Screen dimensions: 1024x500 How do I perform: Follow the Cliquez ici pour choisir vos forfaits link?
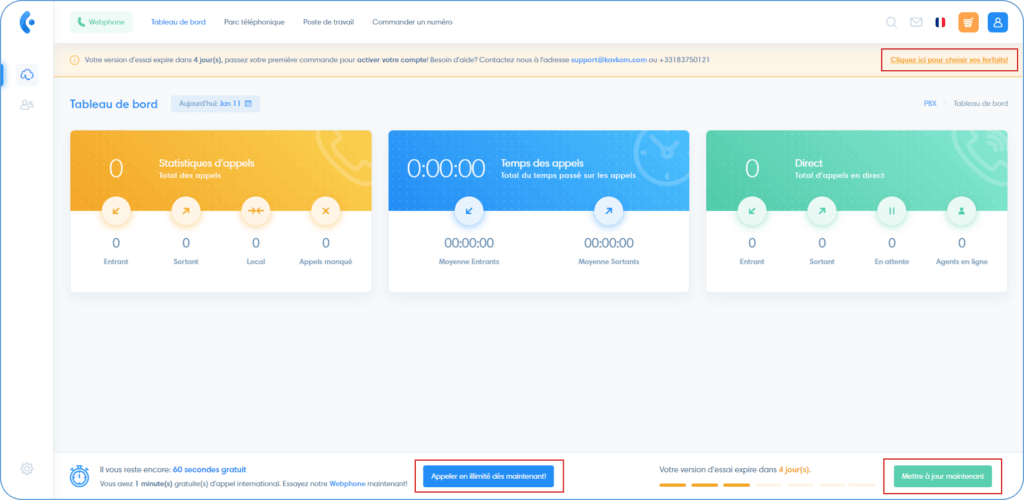click(949, 60)
